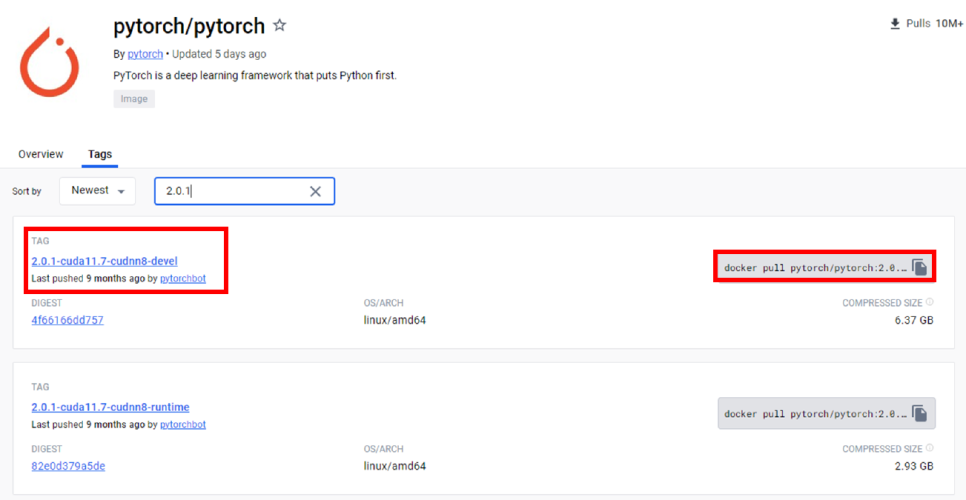
Task: Copy docker pull command for runtime tag
Action: [919, 413]
